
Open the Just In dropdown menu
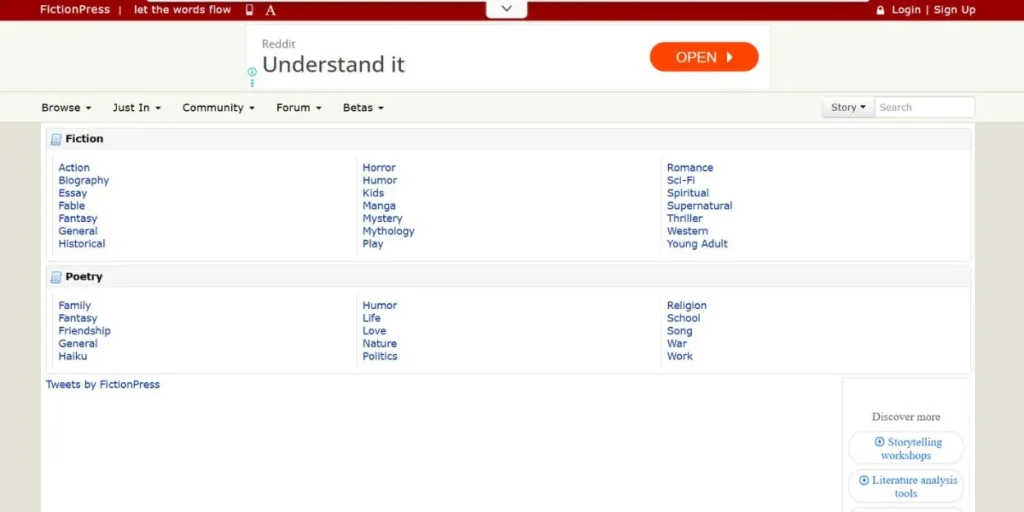click(136, 108)
